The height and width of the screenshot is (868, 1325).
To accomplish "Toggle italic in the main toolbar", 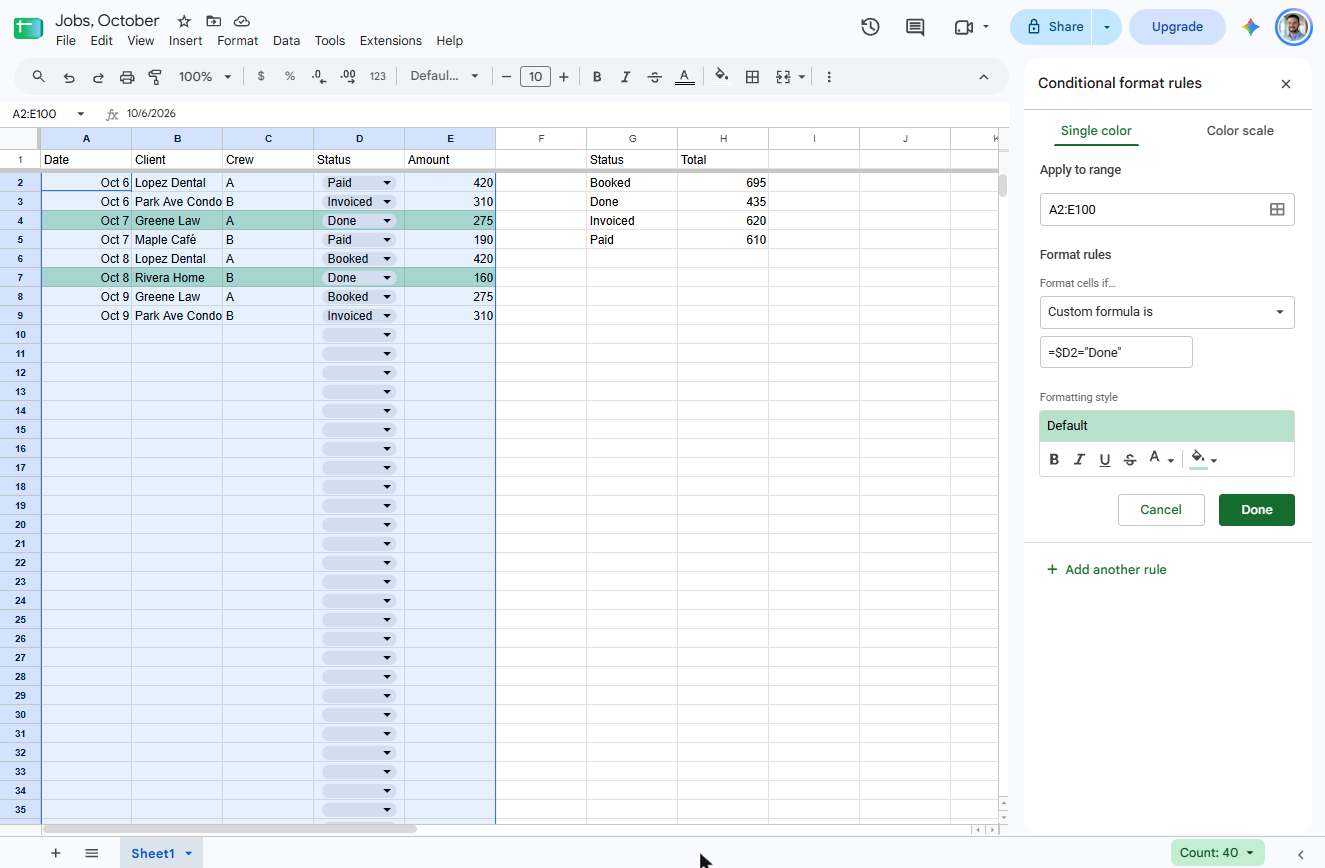I will point(626,77).
